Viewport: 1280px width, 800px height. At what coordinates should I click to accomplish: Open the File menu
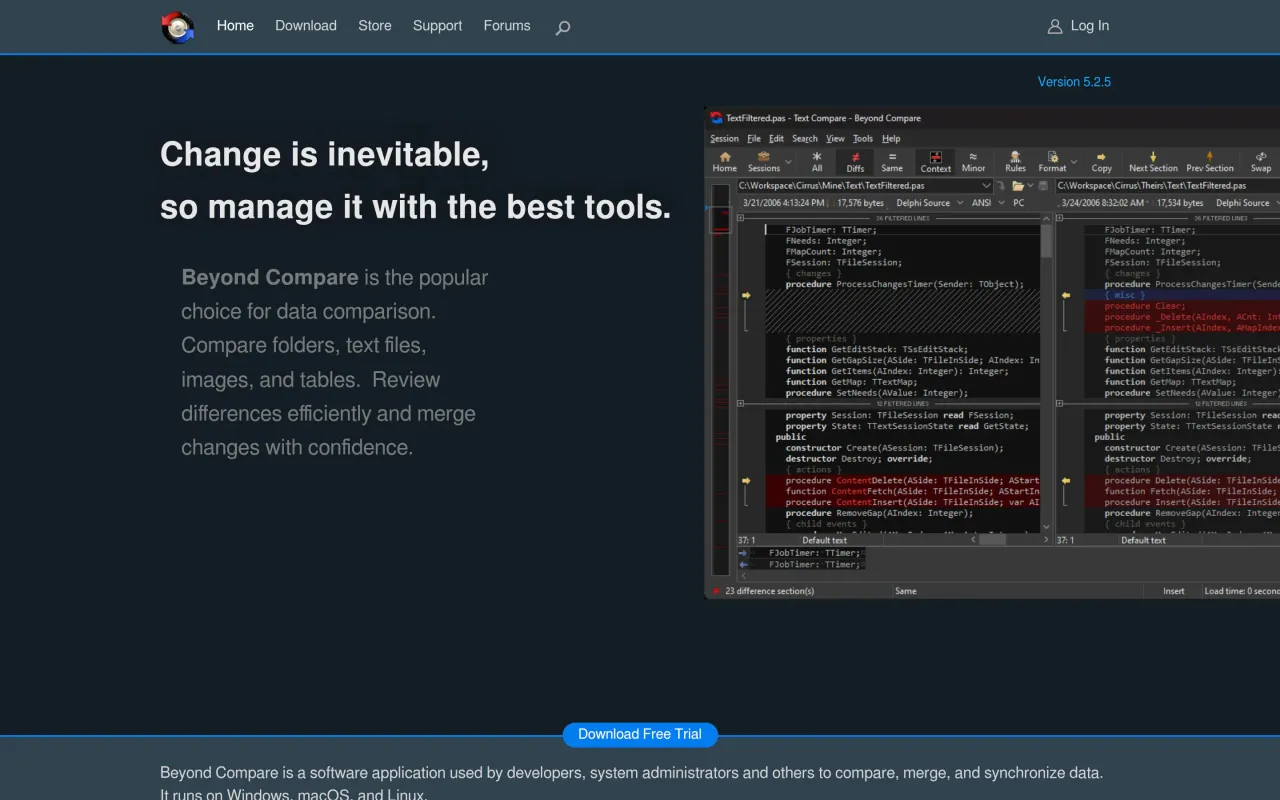(x=754, y=139)
